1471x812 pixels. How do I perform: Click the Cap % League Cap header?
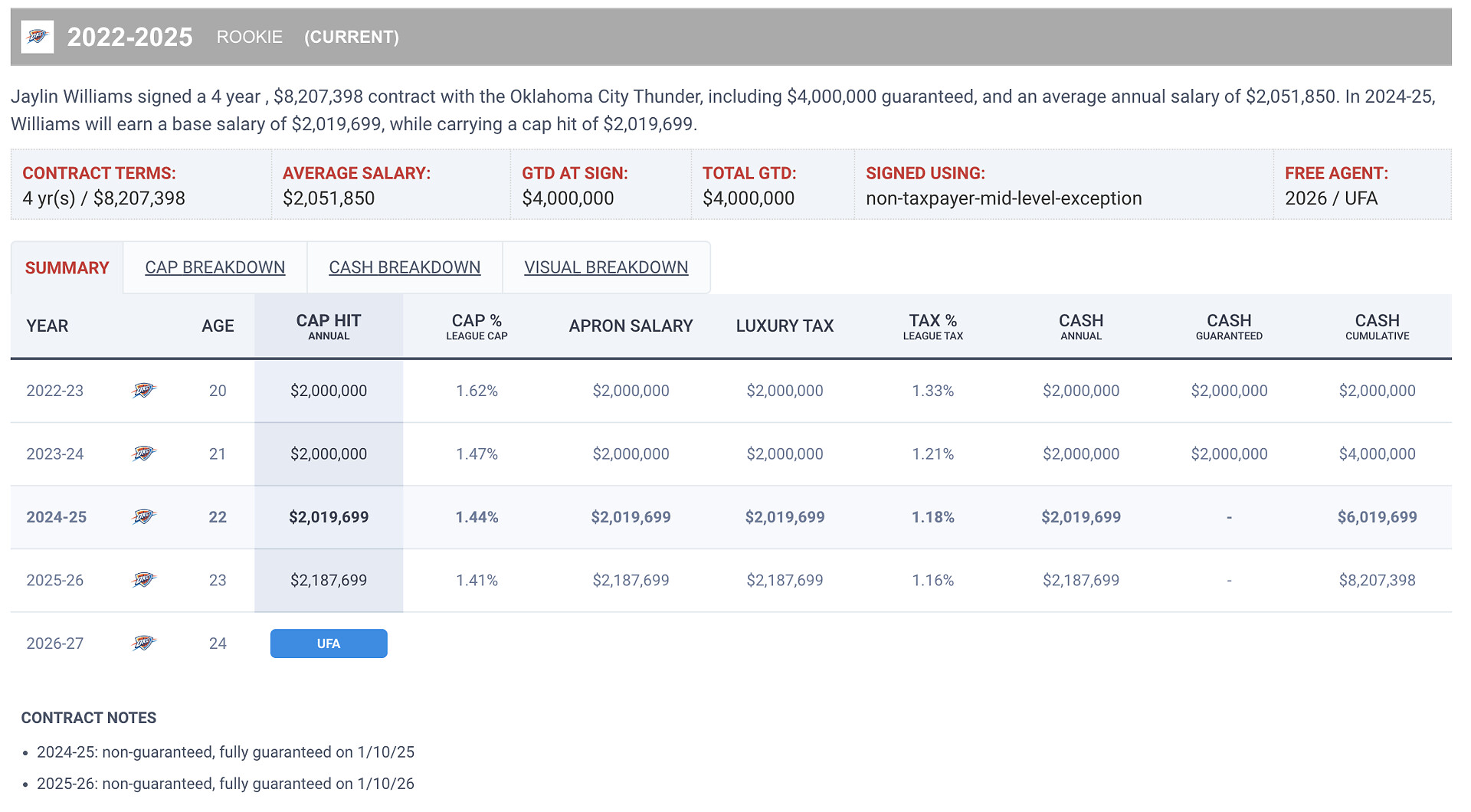tap(477, 326)
